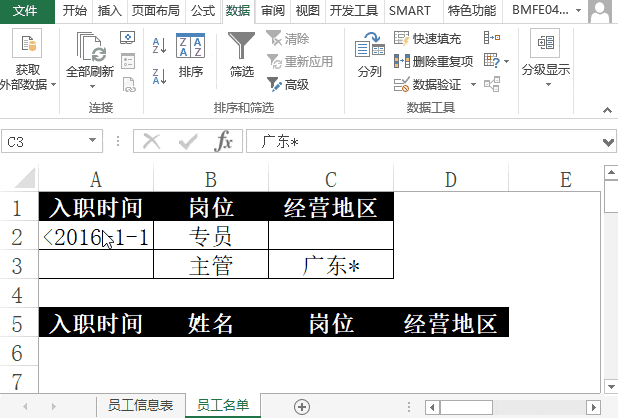The image size is (618, 418).
Task: Click the user account avatar icon
Action: pos(600,11)
